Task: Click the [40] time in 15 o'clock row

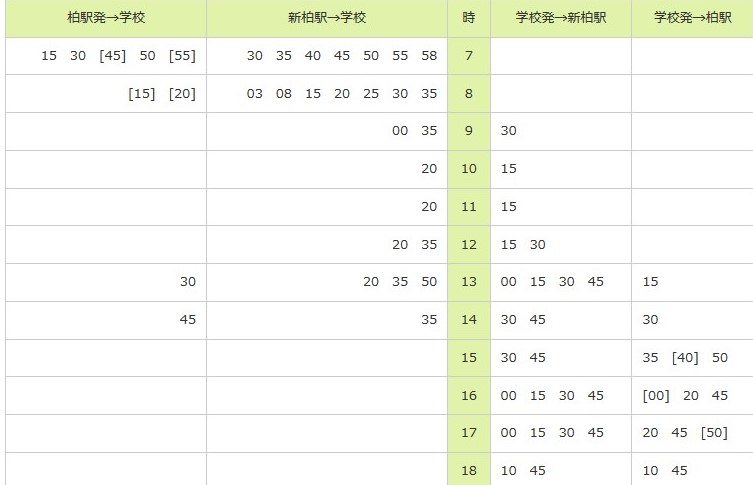Action: click(x=685, y=358)
